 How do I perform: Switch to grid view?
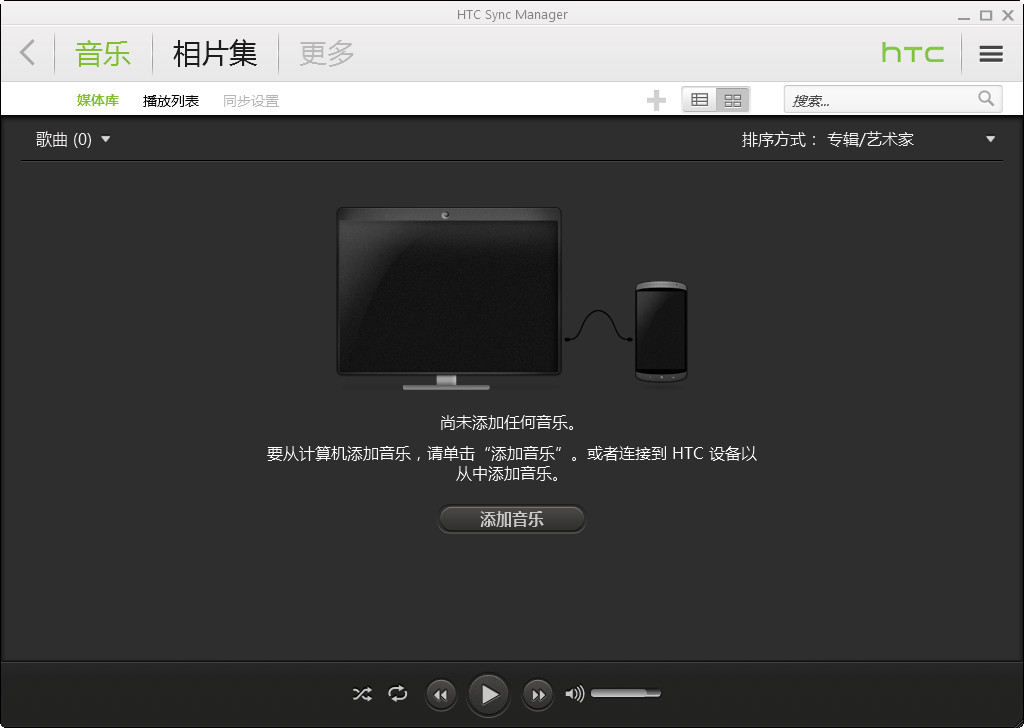coord(733,100)
